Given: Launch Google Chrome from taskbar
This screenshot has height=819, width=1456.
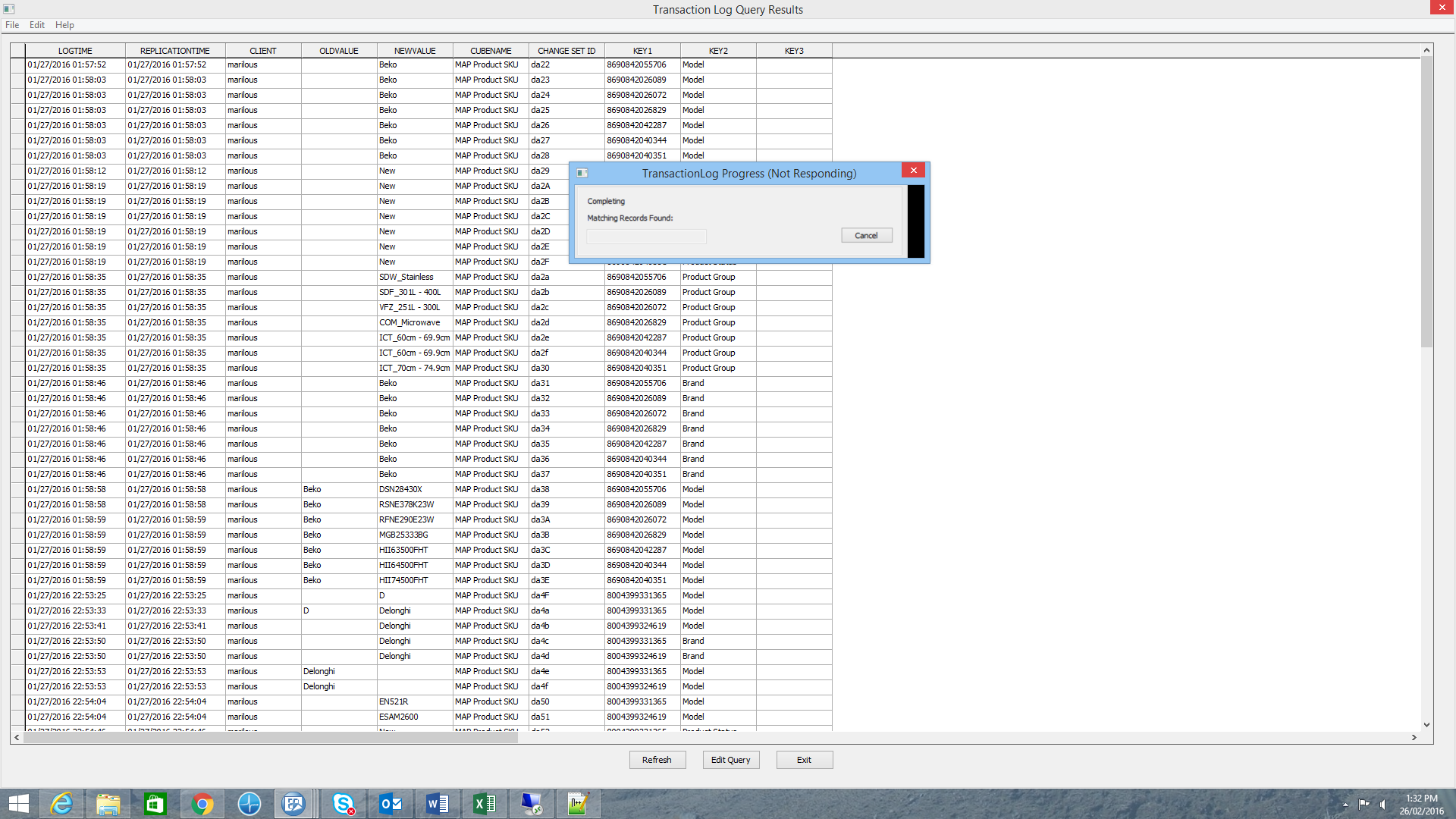Looking at the screenshot, I should [202, 804].
